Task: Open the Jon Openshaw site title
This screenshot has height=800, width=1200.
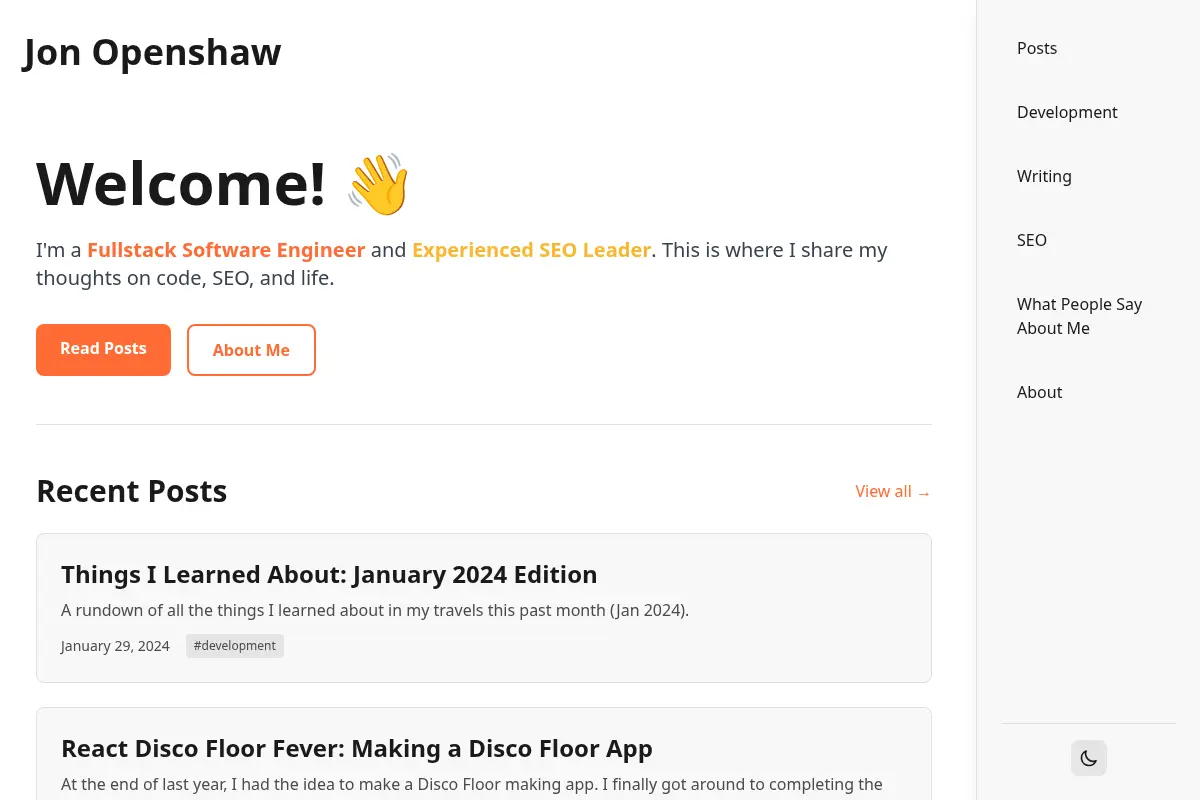Action: [x=152, y=52]
